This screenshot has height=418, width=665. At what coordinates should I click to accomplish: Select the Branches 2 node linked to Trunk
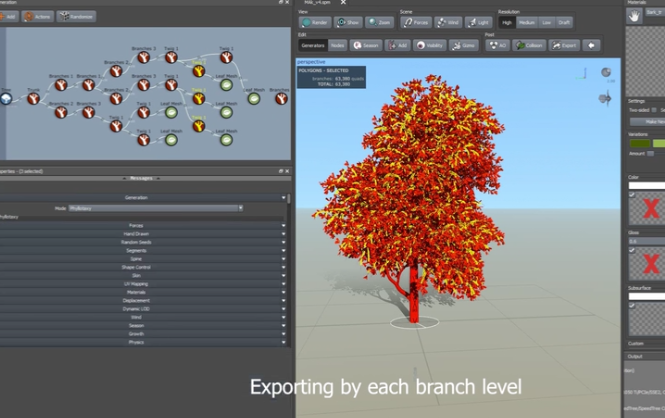[x=61, y=112]
